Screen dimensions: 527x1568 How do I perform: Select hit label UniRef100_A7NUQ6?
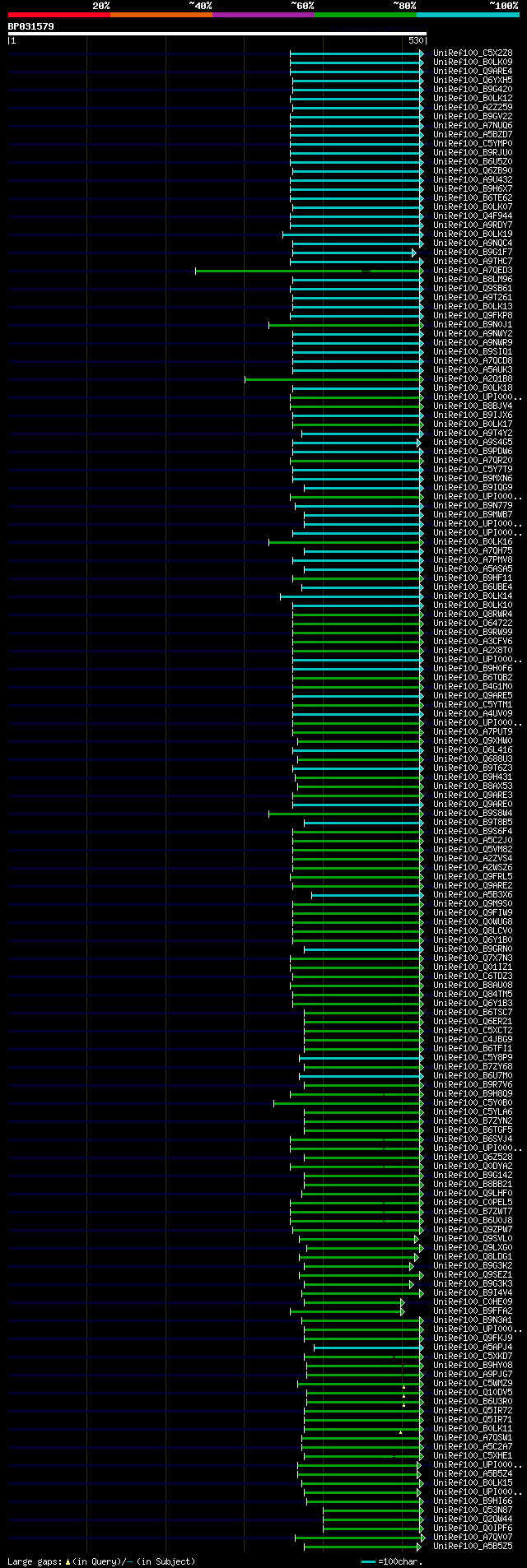tap(473, 125)
